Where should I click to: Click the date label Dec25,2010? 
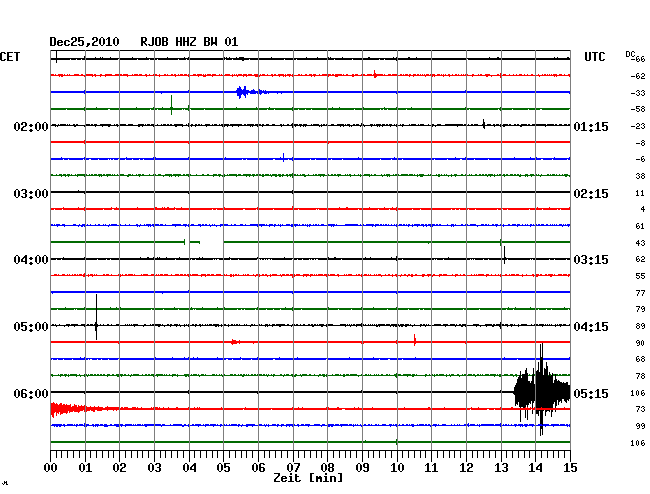tap(84, 42)
